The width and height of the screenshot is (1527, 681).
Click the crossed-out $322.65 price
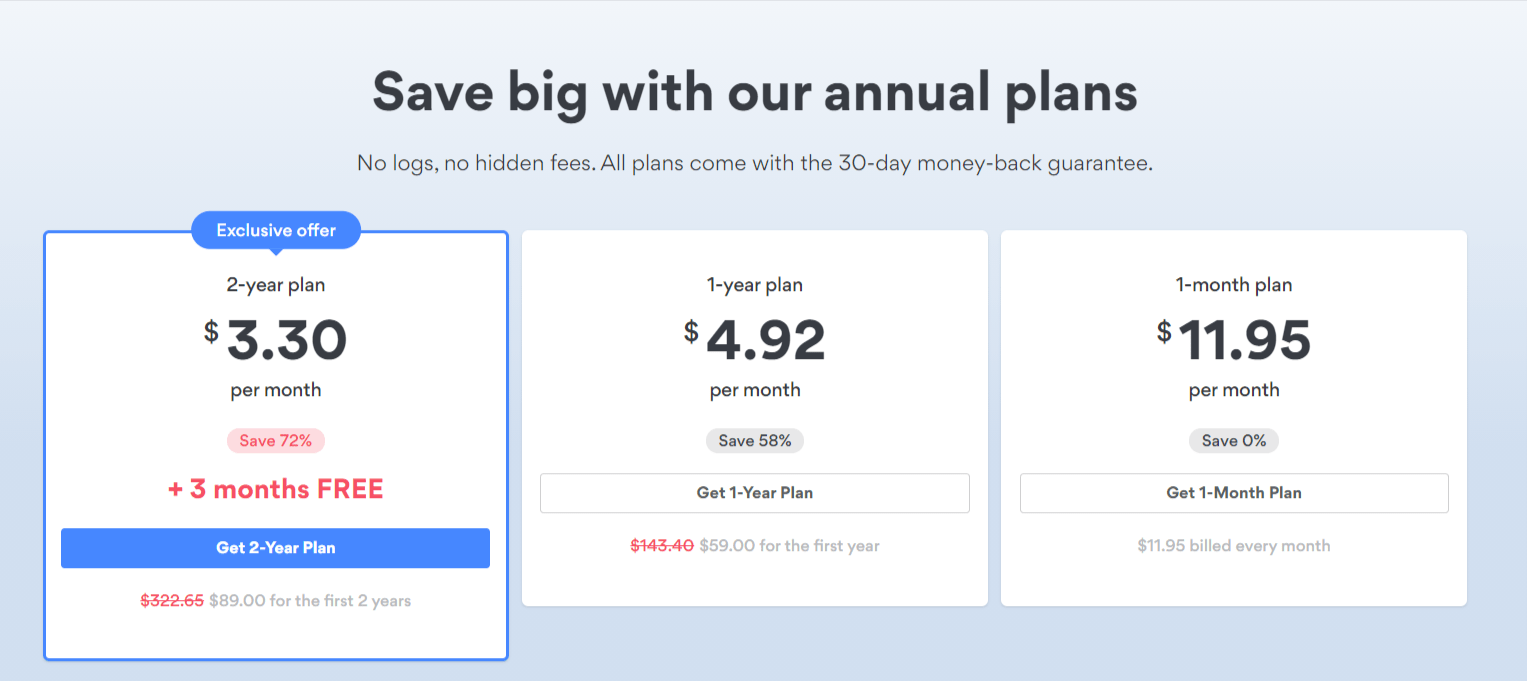[x=172, y=601]
